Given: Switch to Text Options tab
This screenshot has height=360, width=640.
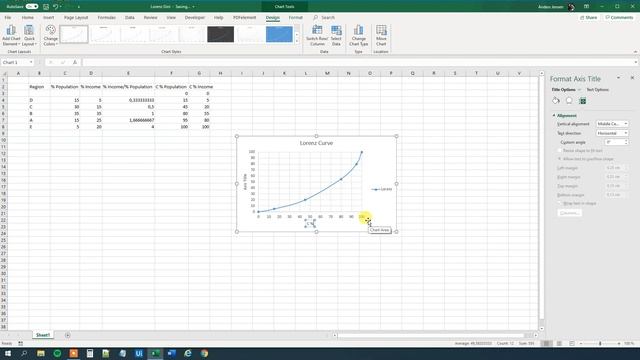Looking at the screenshot, I should coord(598,89).
